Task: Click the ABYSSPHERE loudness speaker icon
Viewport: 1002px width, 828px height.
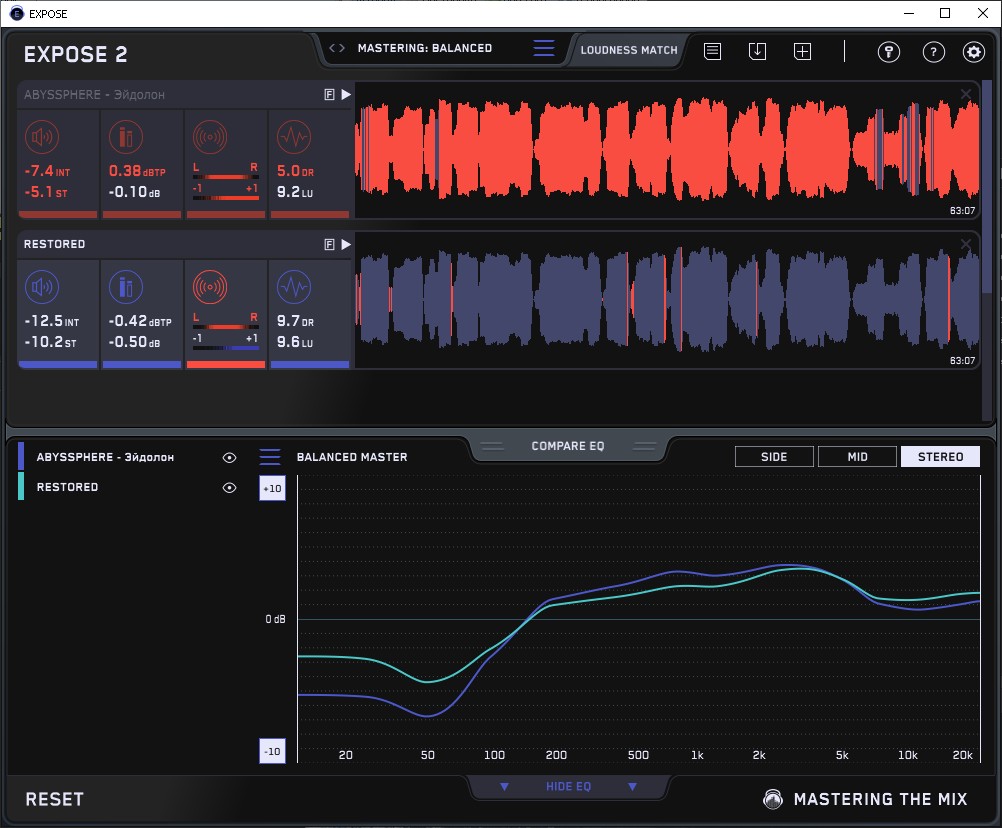Action: [x=42, y=137]
